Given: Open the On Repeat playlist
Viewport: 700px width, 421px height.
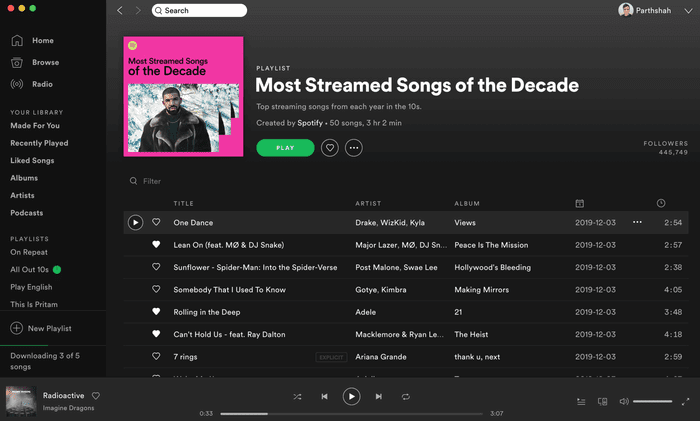Looking at the screenshot, I should [29, 252].
